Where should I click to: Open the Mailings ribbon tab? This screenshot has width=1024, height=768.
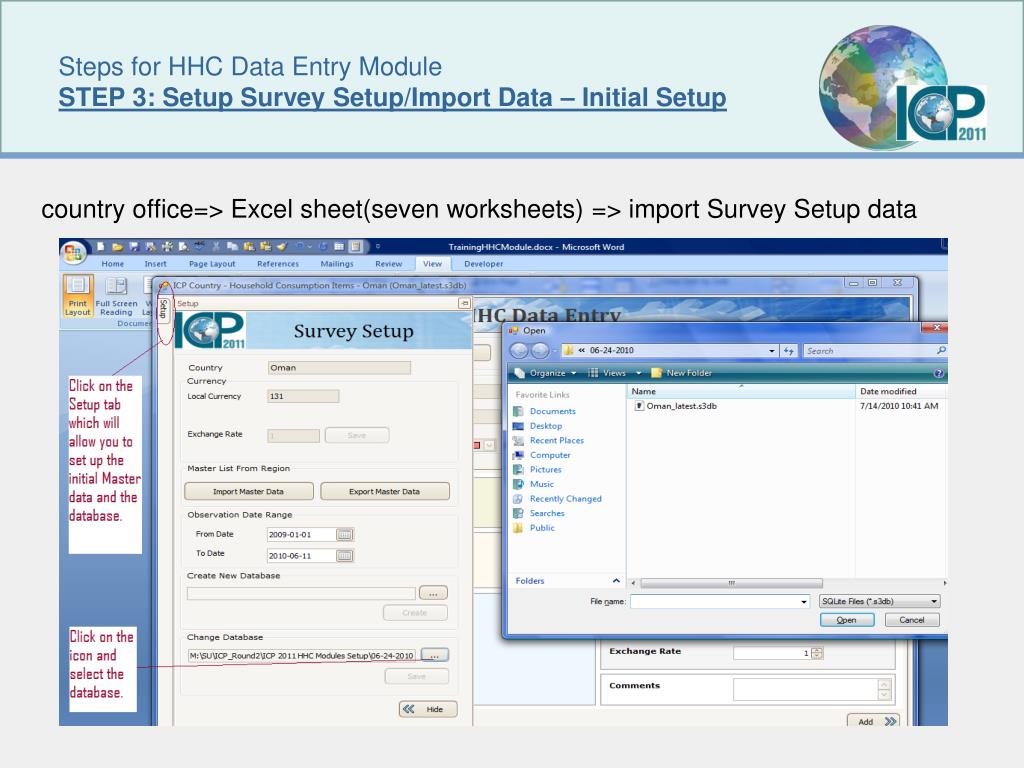[x=337, y=264]
